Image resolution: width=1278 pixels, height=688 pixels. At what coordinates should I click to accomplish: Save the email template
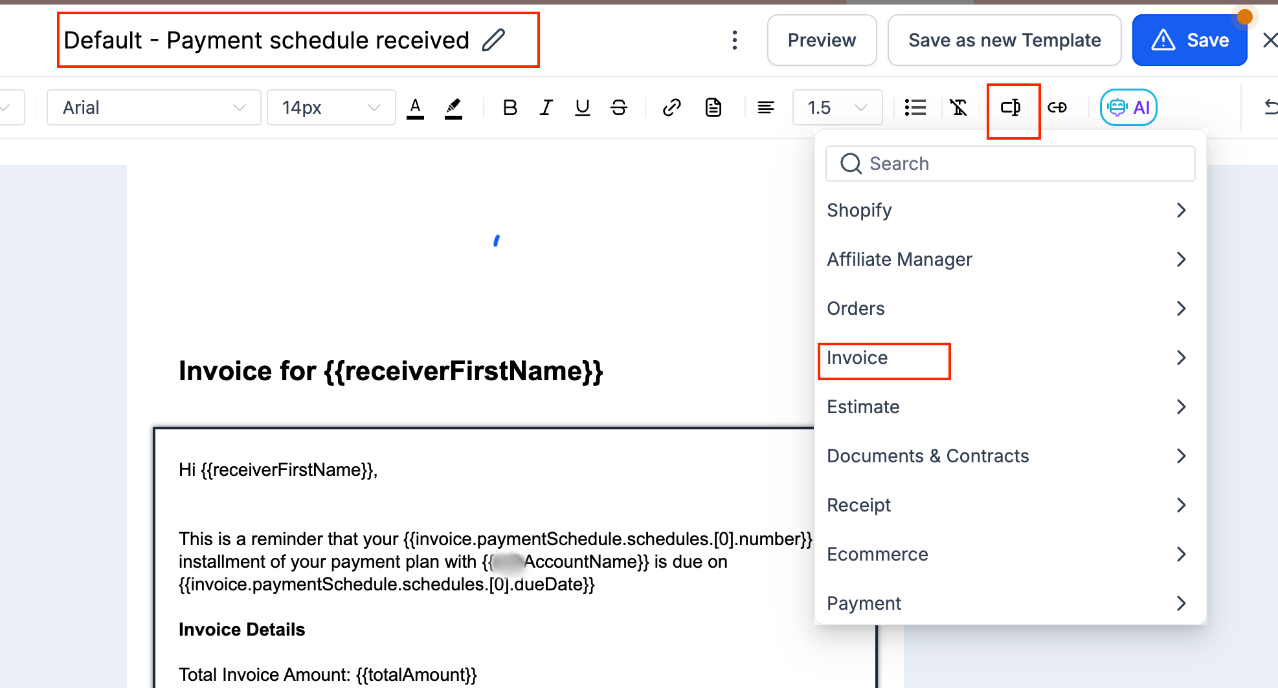point(1189,40)
